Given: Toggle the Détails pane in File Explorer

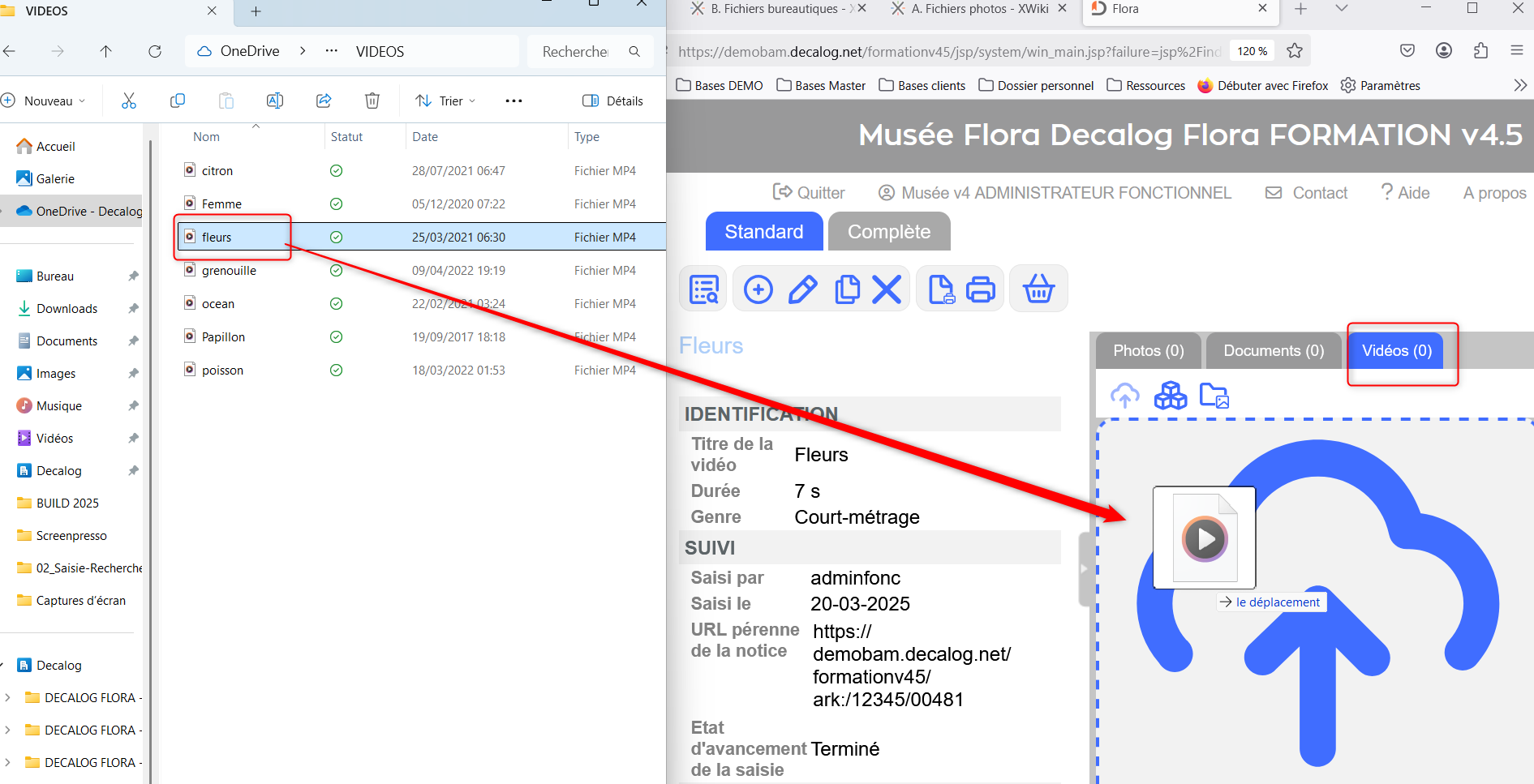Looking at the screenshot, I should (612, 101).
